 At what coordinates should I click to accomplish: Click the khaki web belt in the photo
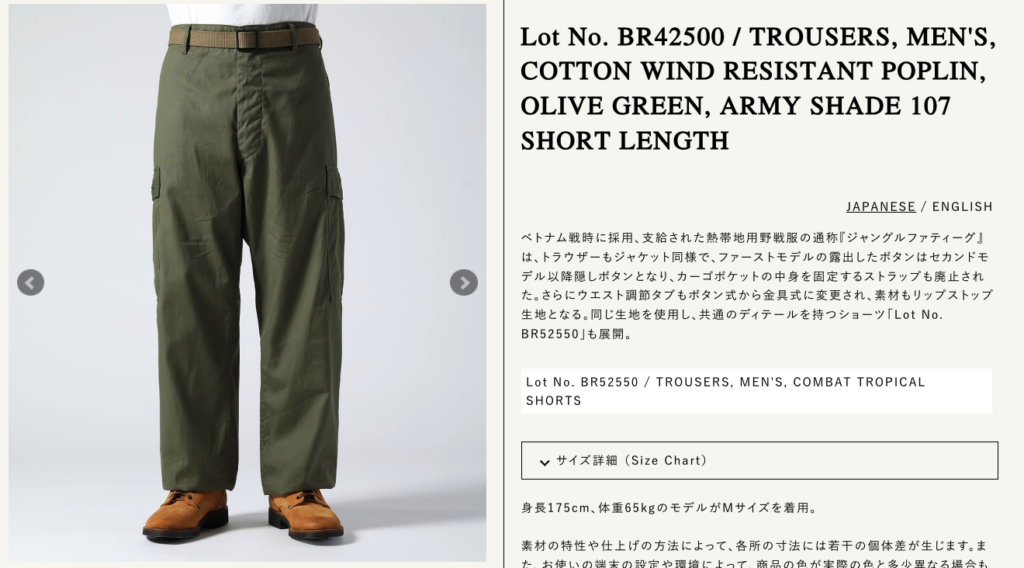click(x=245, y=37)
